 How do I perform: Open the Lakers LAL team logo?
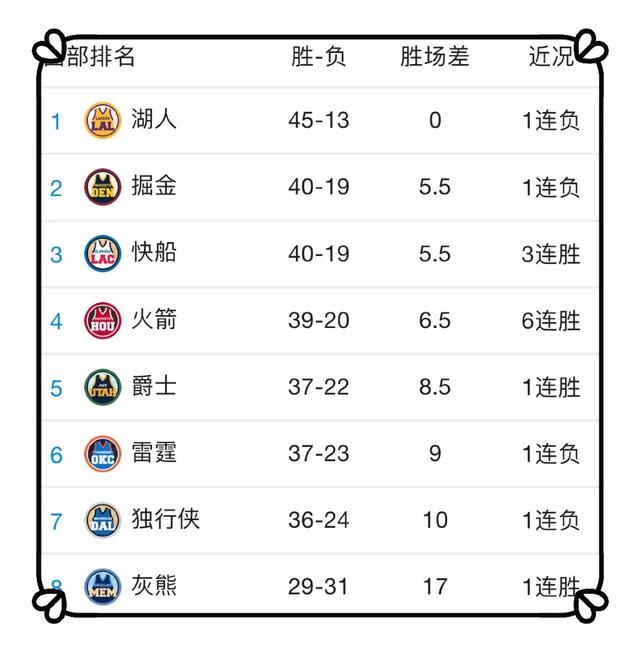pyautogui.click(x=103, y=120)
